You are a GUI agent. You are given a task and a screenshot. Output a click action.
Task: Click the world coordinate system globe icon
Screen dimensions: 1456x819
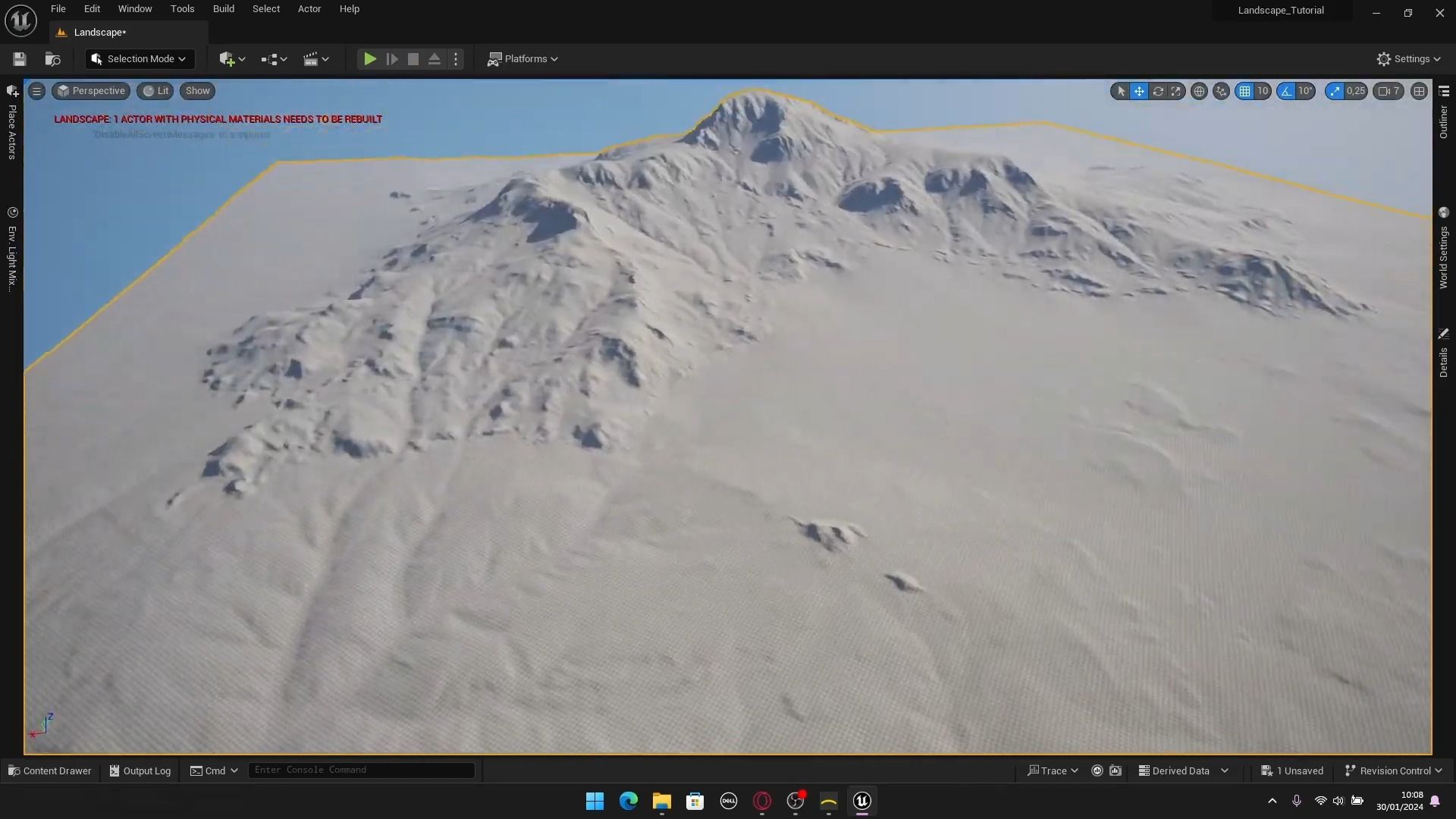coord(1199,91)
